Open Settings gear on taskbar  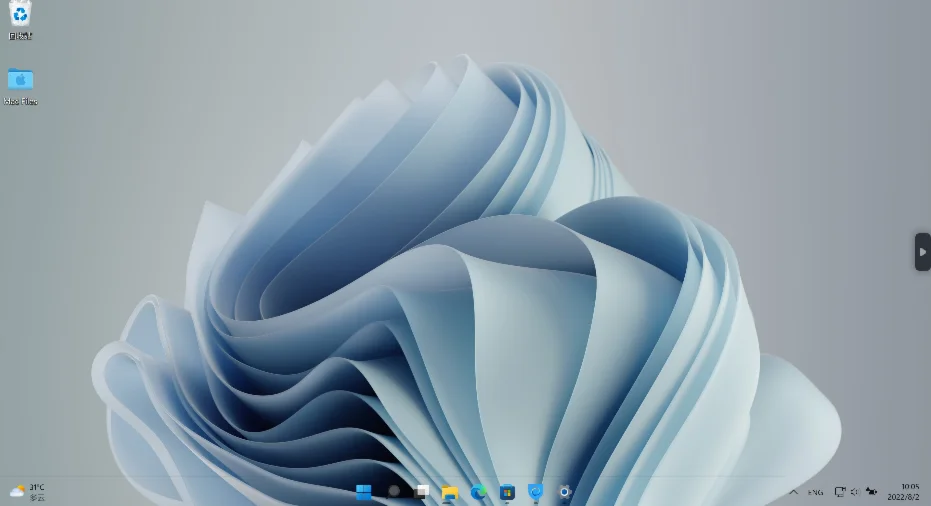(x=565, y=492)
